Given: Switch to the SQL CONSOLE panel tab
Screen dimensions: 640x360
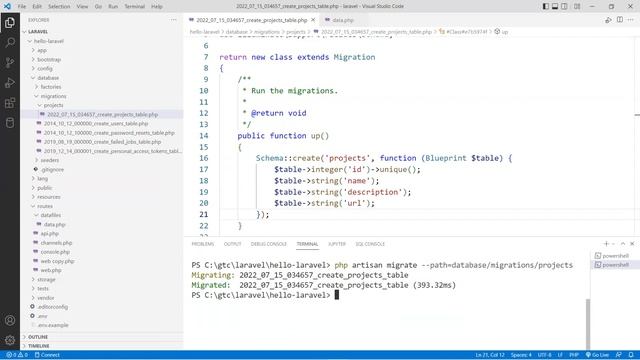Looking at the screenshot, I should point(370,244).
